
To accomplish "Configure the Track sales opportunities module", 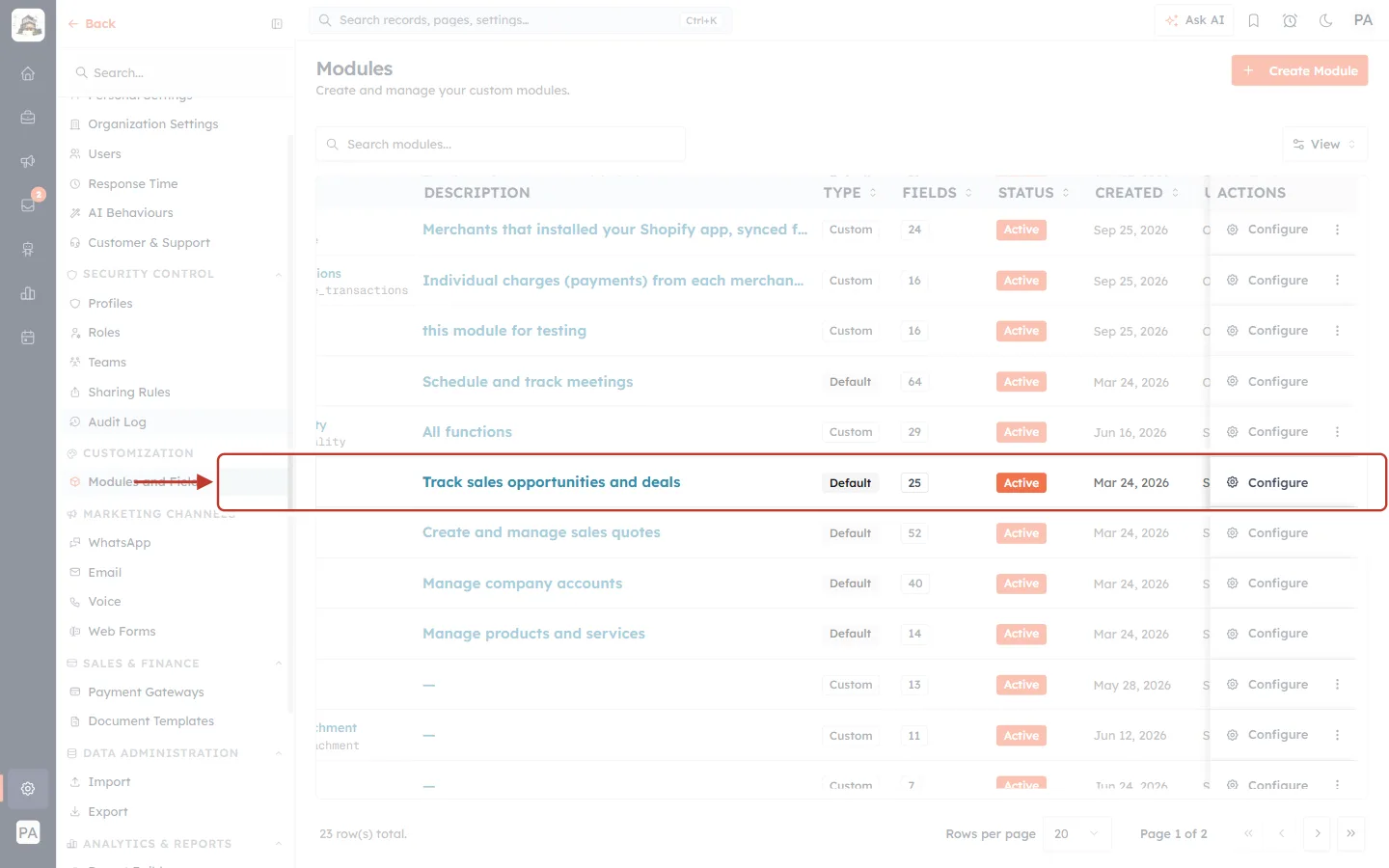I will [x=1267, y=482].
